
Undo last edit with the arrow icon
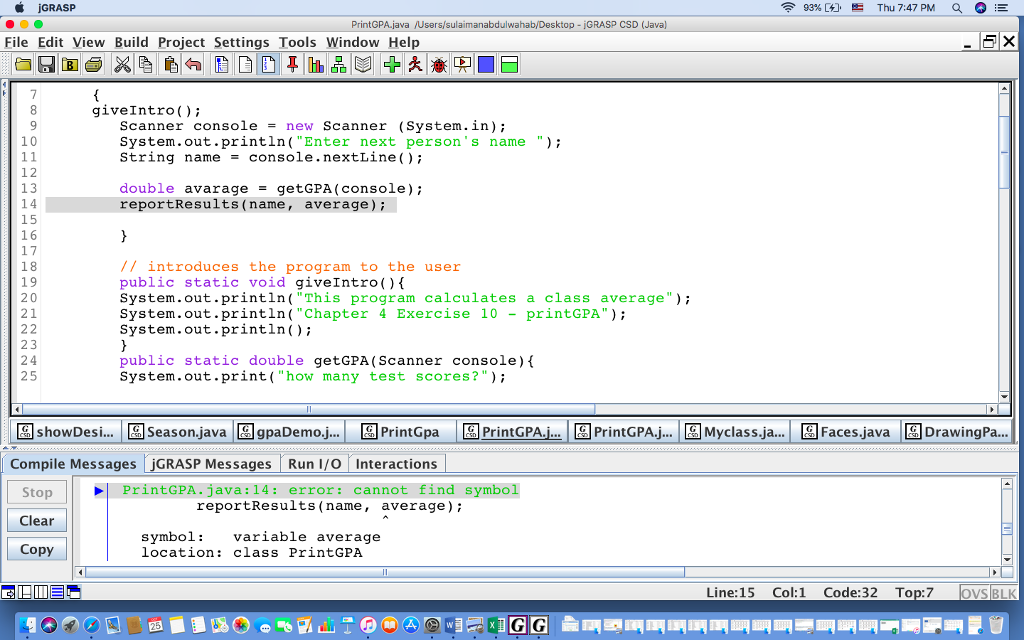point(193,64)
